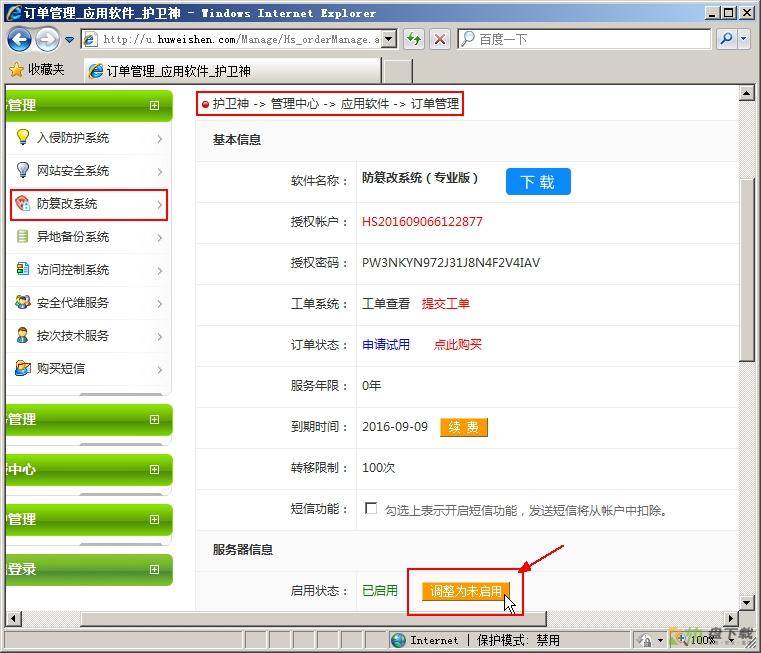Click the light bulb icon beside 入侵防护系统
The height and width of the screenshot is (653, 761).
coord(22,137)
